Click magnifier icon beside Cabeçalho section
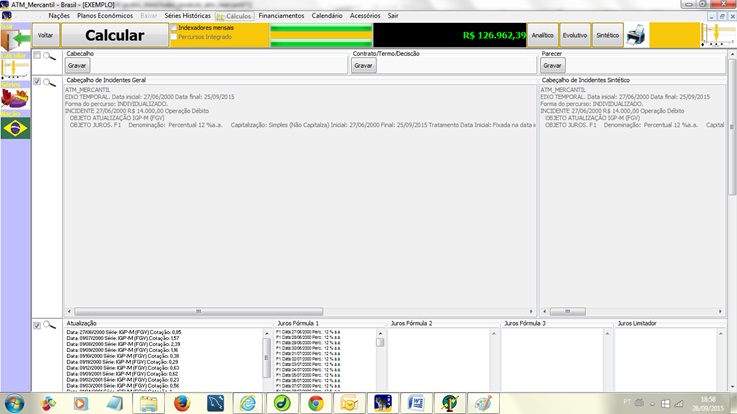Viewport: 737px width, 414px height. point(49,56)
